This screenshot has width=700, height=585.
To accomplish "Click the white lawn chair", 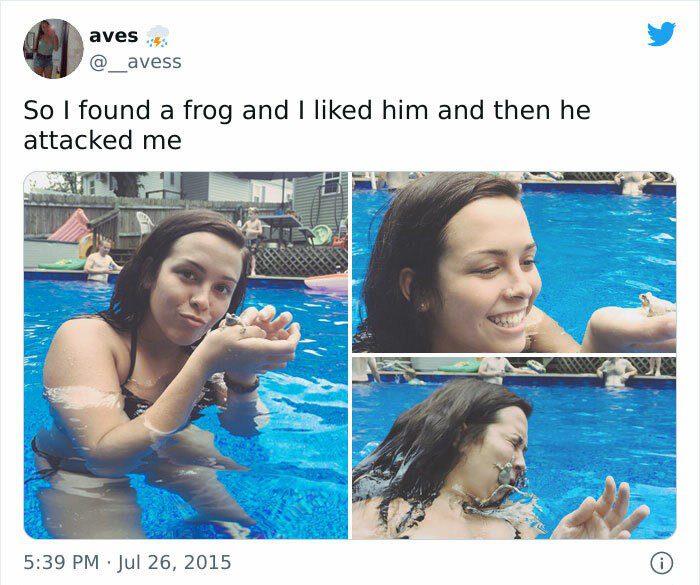I will 145,223.
